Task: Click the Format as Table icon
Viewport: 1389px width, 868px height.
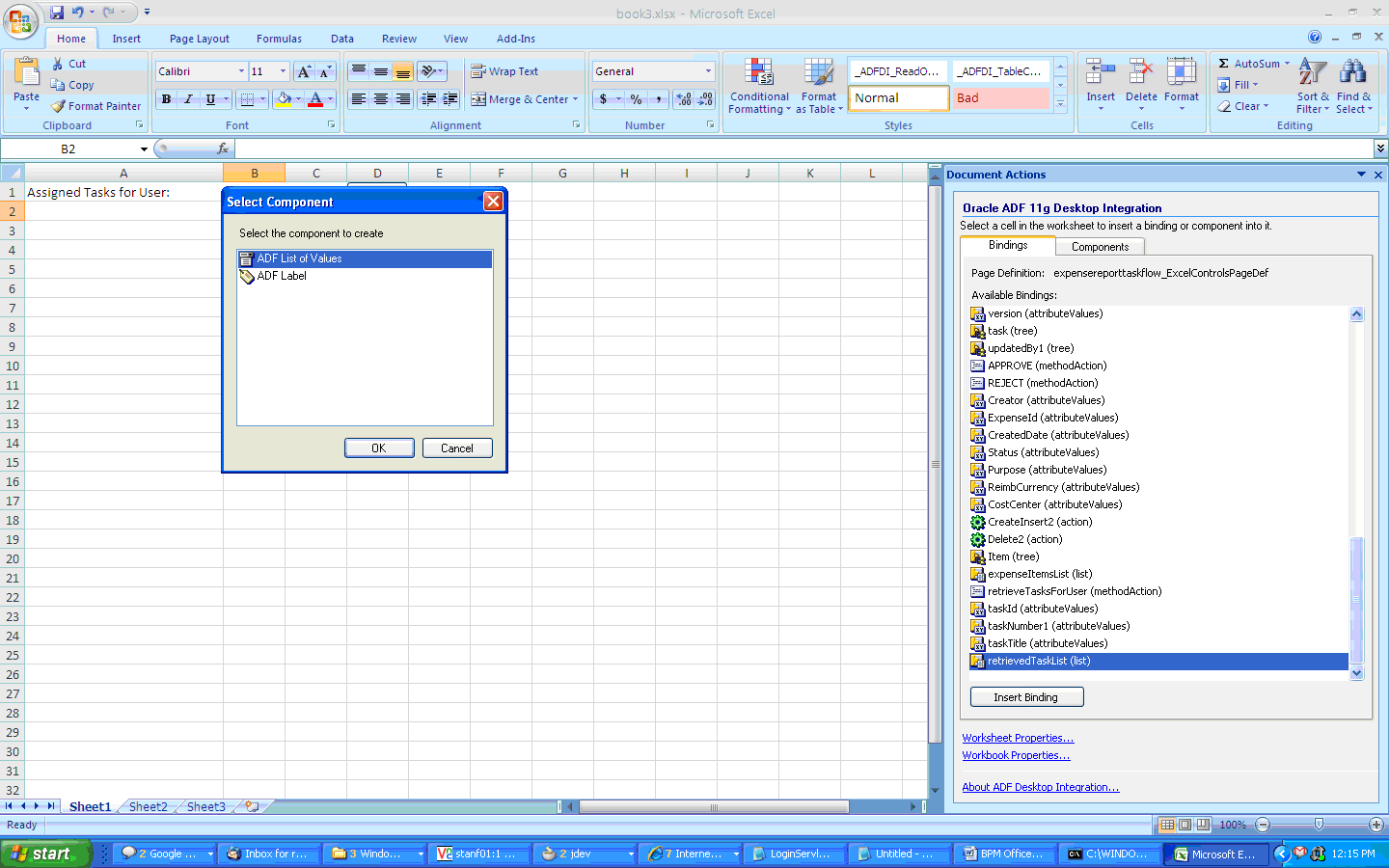Action: (819, 73)
